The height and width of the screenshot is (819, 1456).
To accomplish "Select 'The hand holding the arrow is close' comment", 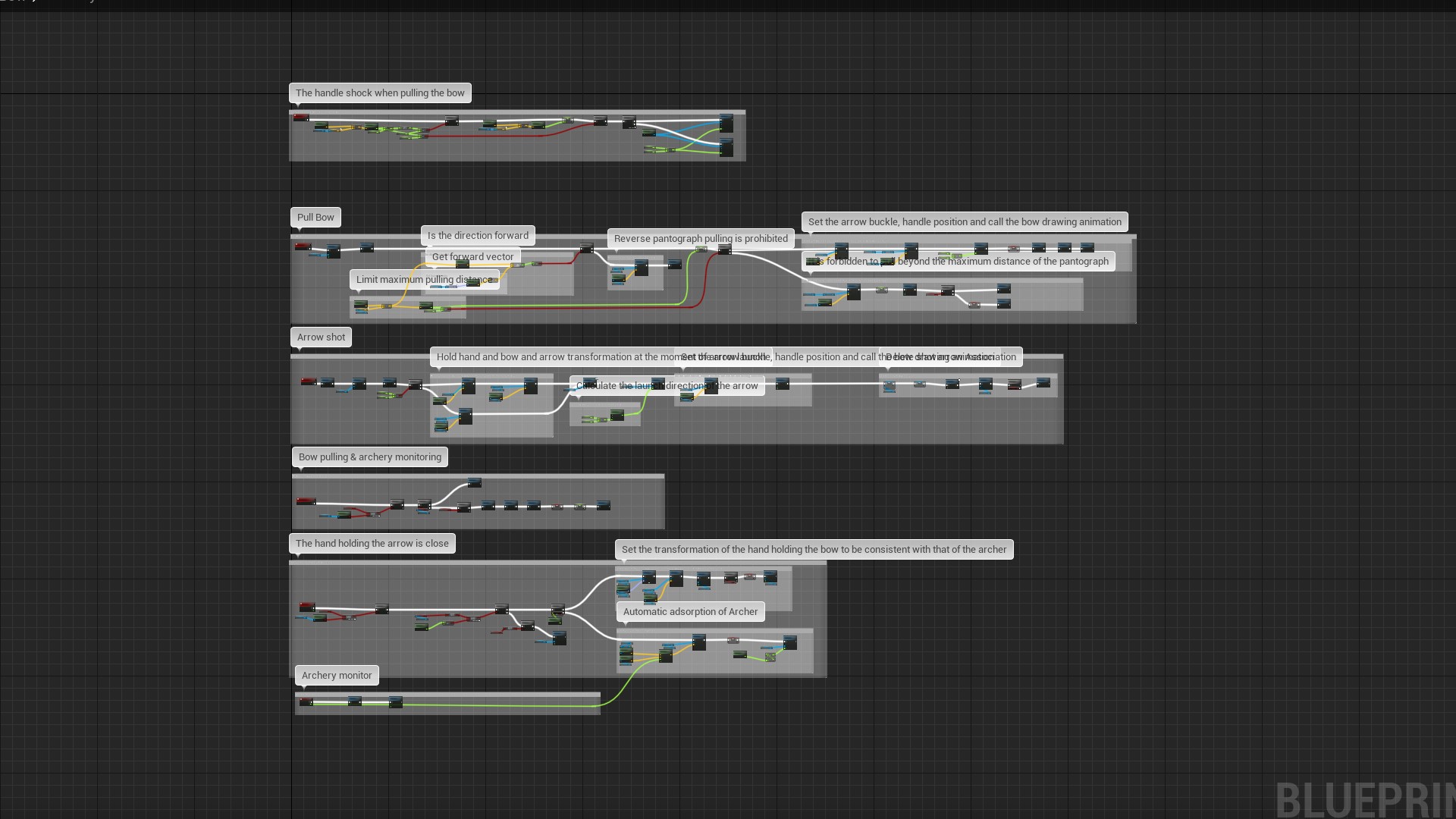I will point(372,544).
